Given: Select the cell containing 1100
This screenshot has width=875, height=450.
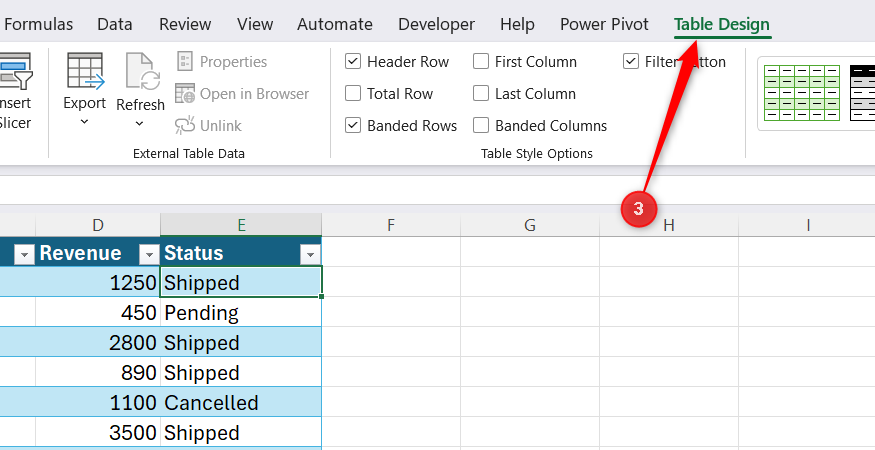Looking at the screenshot, I should coord(98,403).
